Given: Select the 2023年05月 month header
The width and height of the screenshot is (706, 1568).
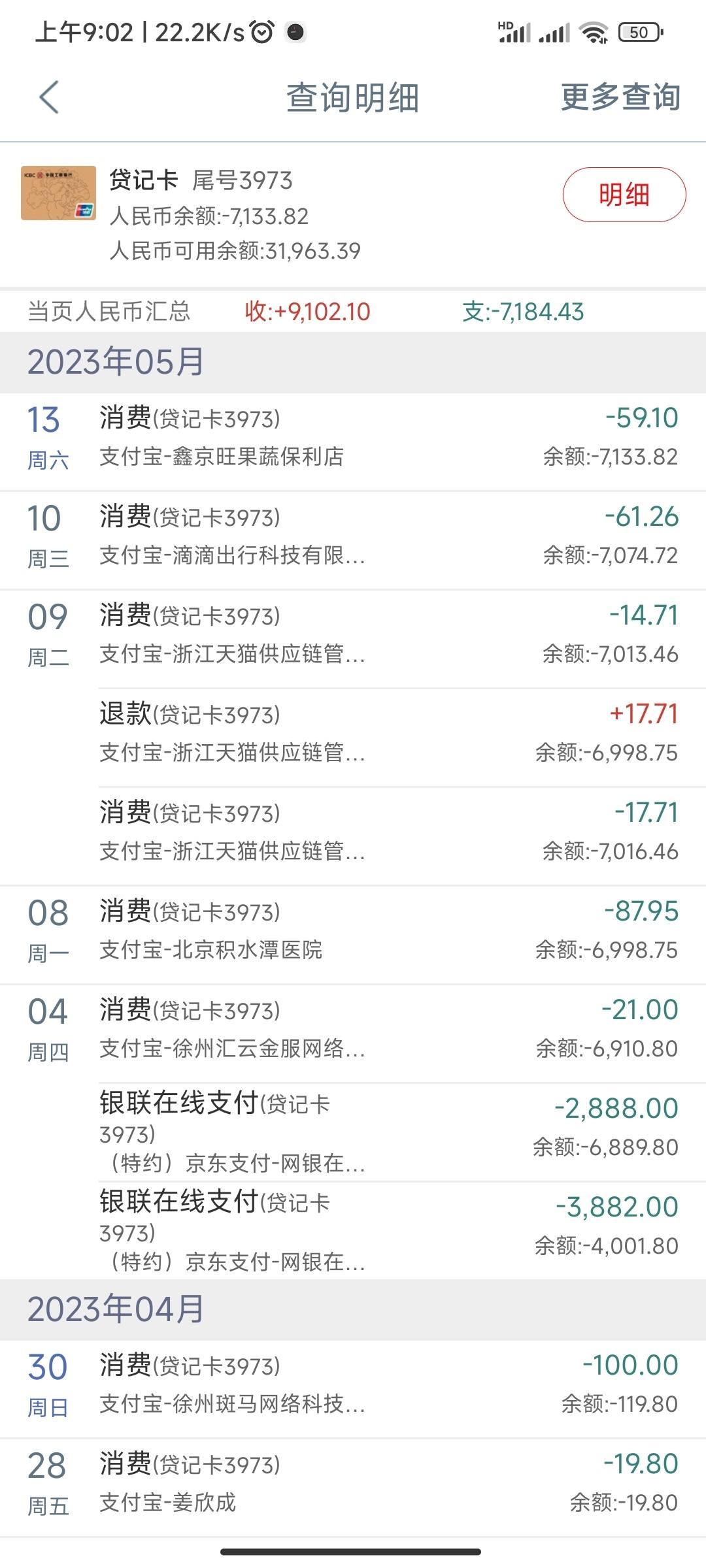Looking at the screenshot, I should pos(353,362).
